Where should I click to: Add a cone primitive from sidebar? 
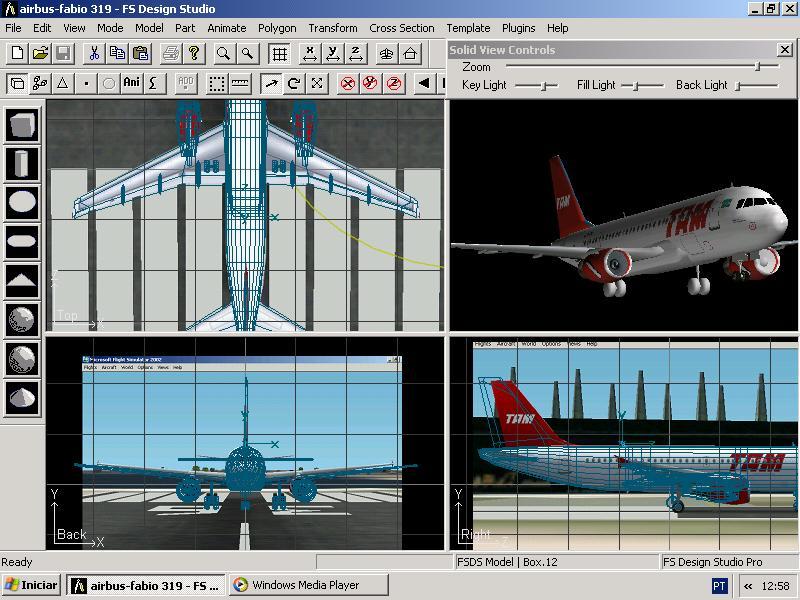coord(22,398)
